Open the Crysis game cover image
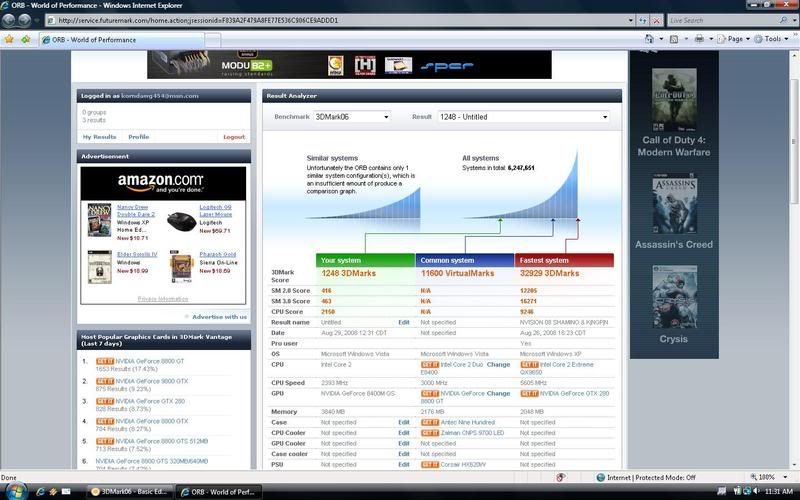The image size is (800, 500). [x=674, y=297]
